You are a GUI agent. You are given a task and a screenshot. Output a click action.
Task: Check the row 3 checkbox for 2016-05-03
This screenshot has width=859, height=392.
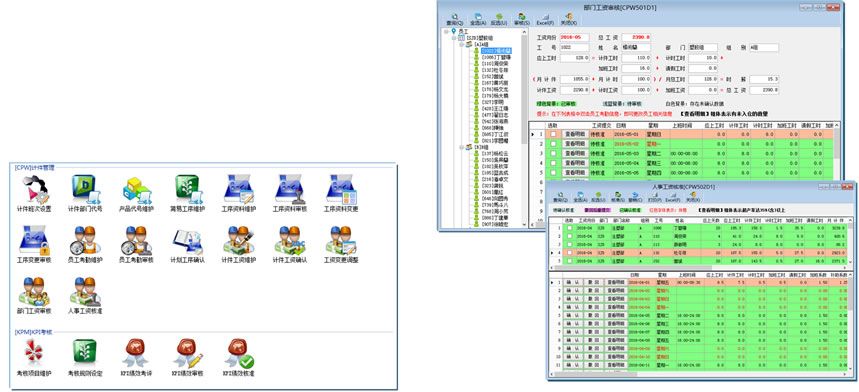[x=553, y=153]
